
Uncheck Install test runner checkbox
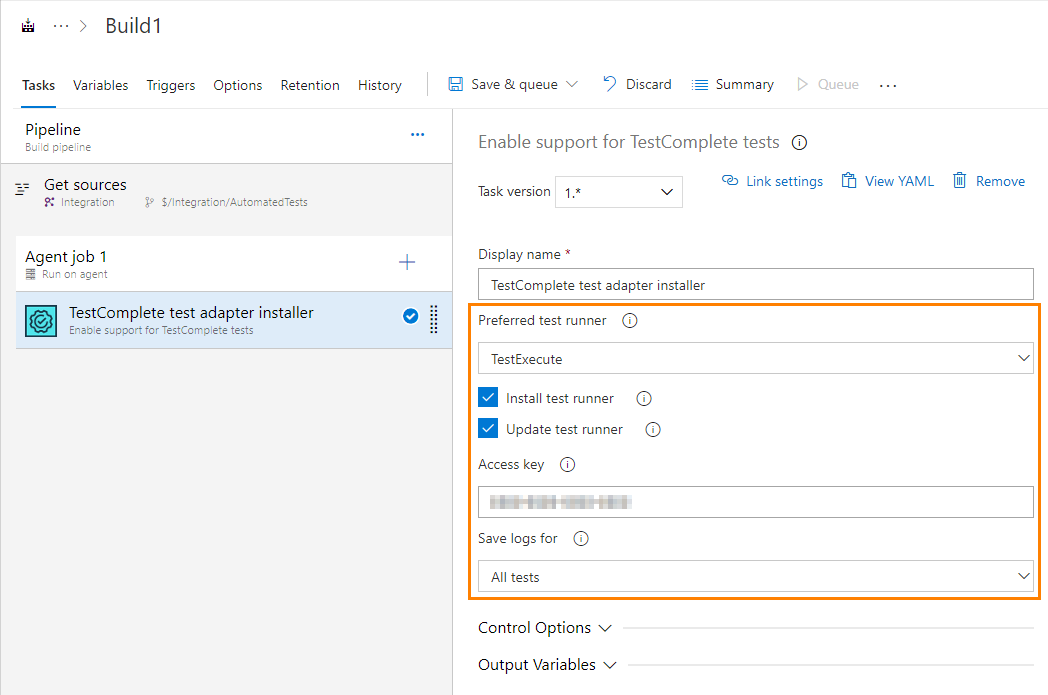pos(489,398)
